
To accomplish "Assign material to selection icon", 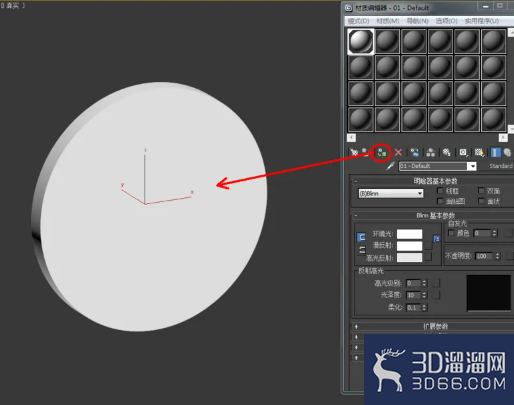I will [381, 153].
